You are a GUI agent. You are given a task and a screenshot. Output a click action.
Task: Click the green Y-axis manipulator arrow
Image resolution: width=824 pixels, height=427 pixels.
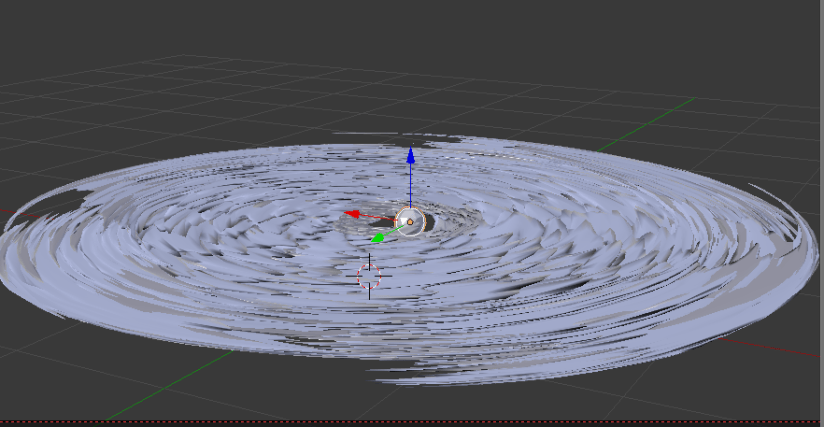pos(378,237)
